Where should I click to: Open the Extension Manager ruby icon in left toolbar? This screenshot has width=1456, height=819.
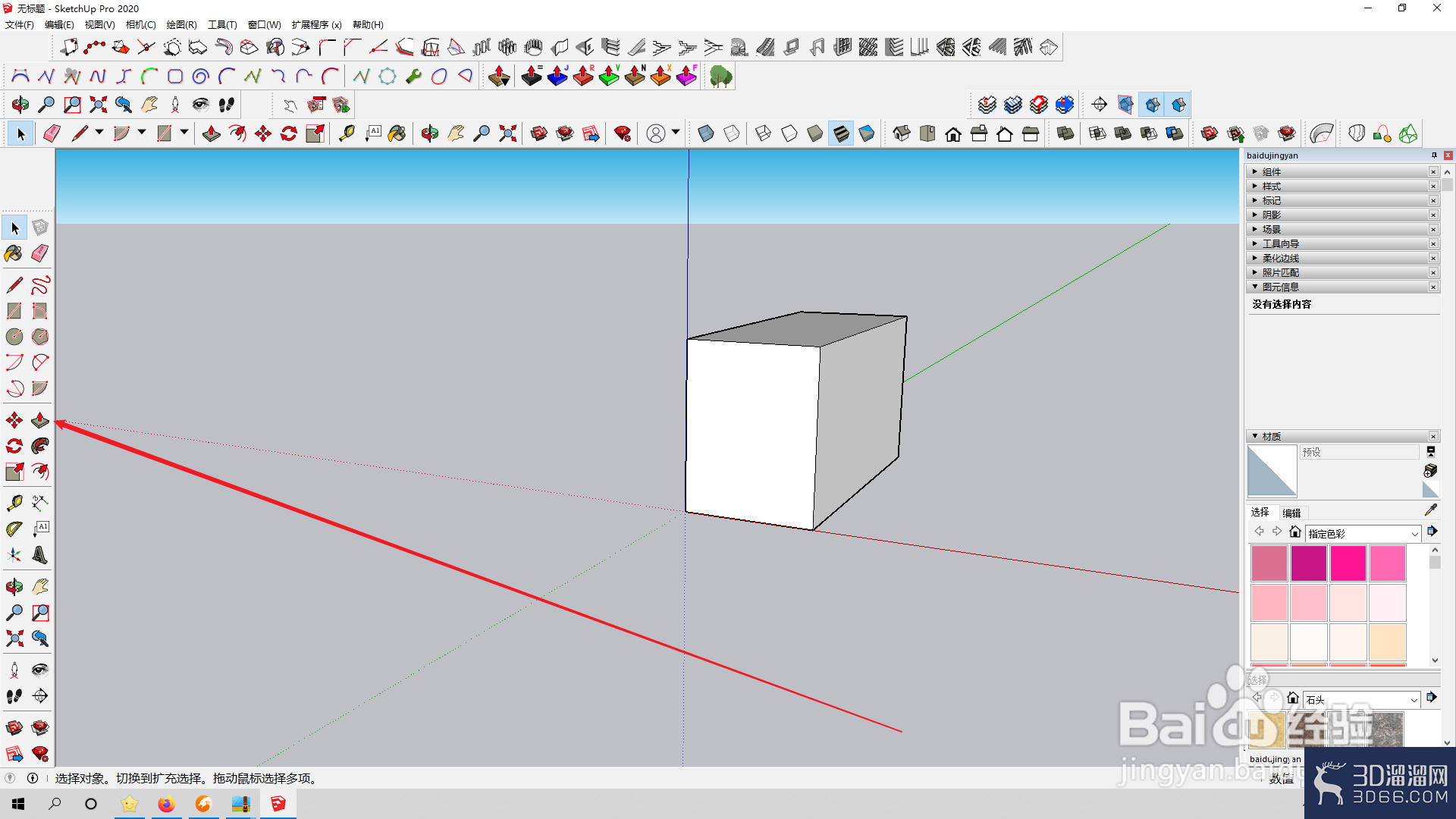[x=40, y=754]
